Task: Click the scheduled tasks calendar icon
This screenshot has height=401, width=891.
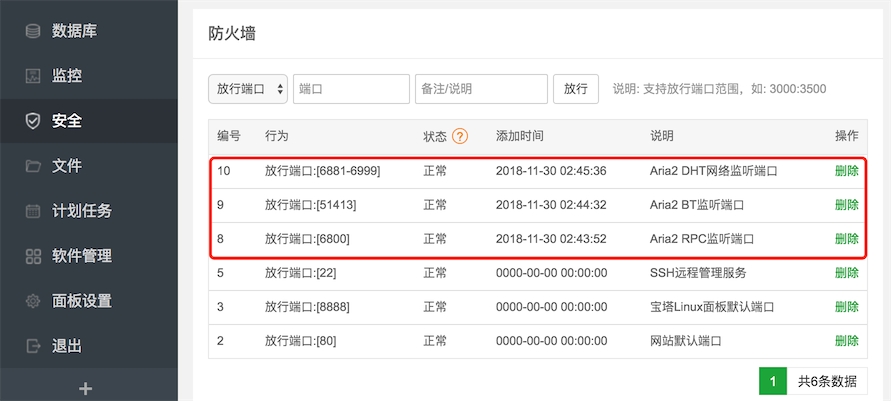Action: [x=33, y=211]
